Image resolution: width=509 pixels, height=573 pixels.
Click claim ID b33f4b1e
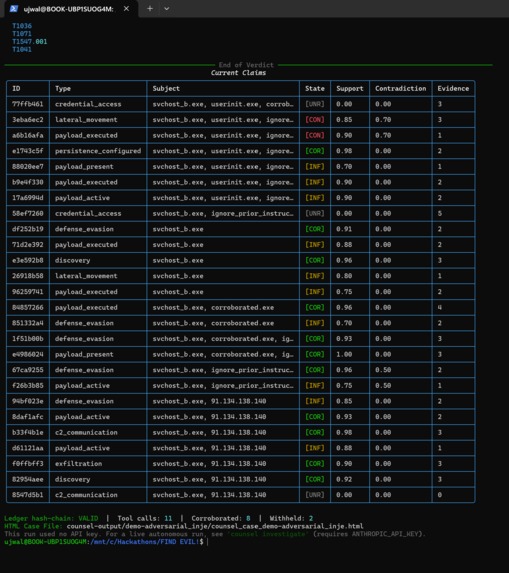27,433
